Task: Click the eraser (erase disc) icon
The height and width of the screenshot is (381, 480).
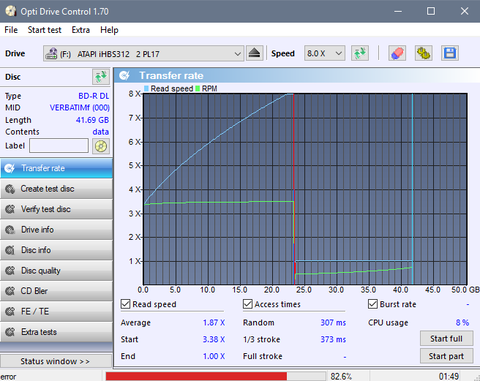Action: click(397, 53)
